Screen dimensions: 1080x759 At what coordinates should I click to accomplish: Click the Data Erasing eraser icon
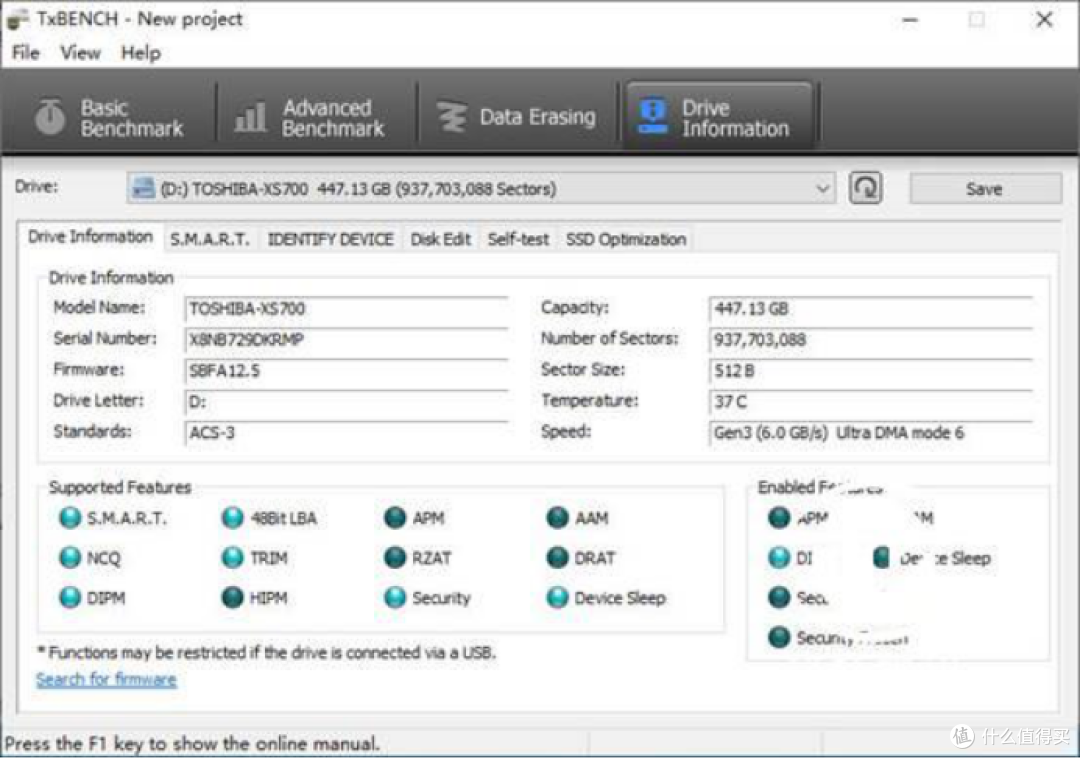(453, 117)
